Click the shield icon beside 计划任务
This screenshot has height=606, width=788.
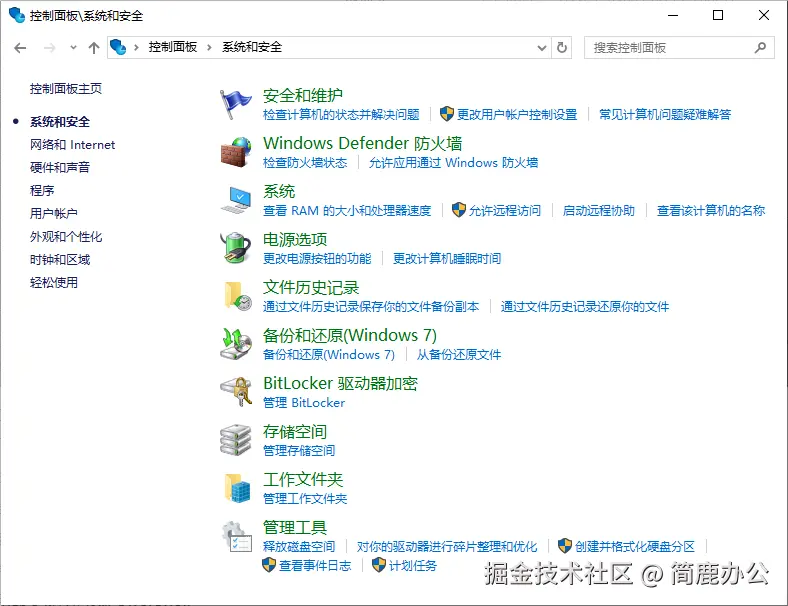(378, 565)
